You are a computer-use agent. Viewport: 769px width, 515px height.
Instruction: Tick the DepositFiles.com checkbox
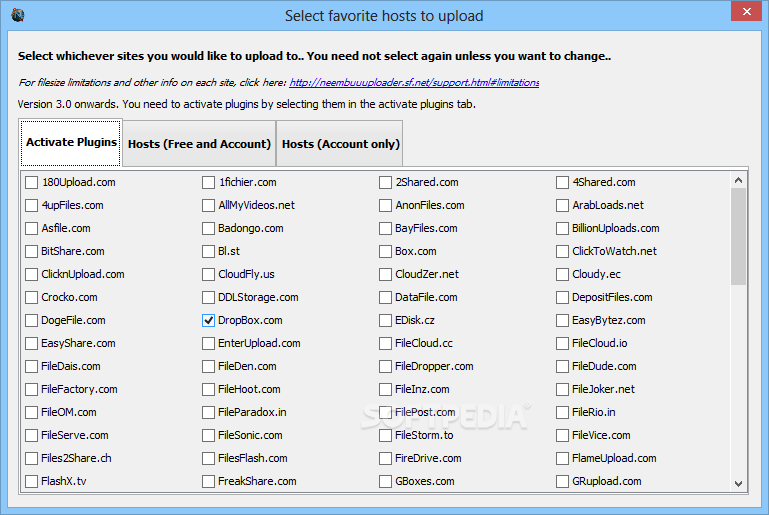(562, 298)
